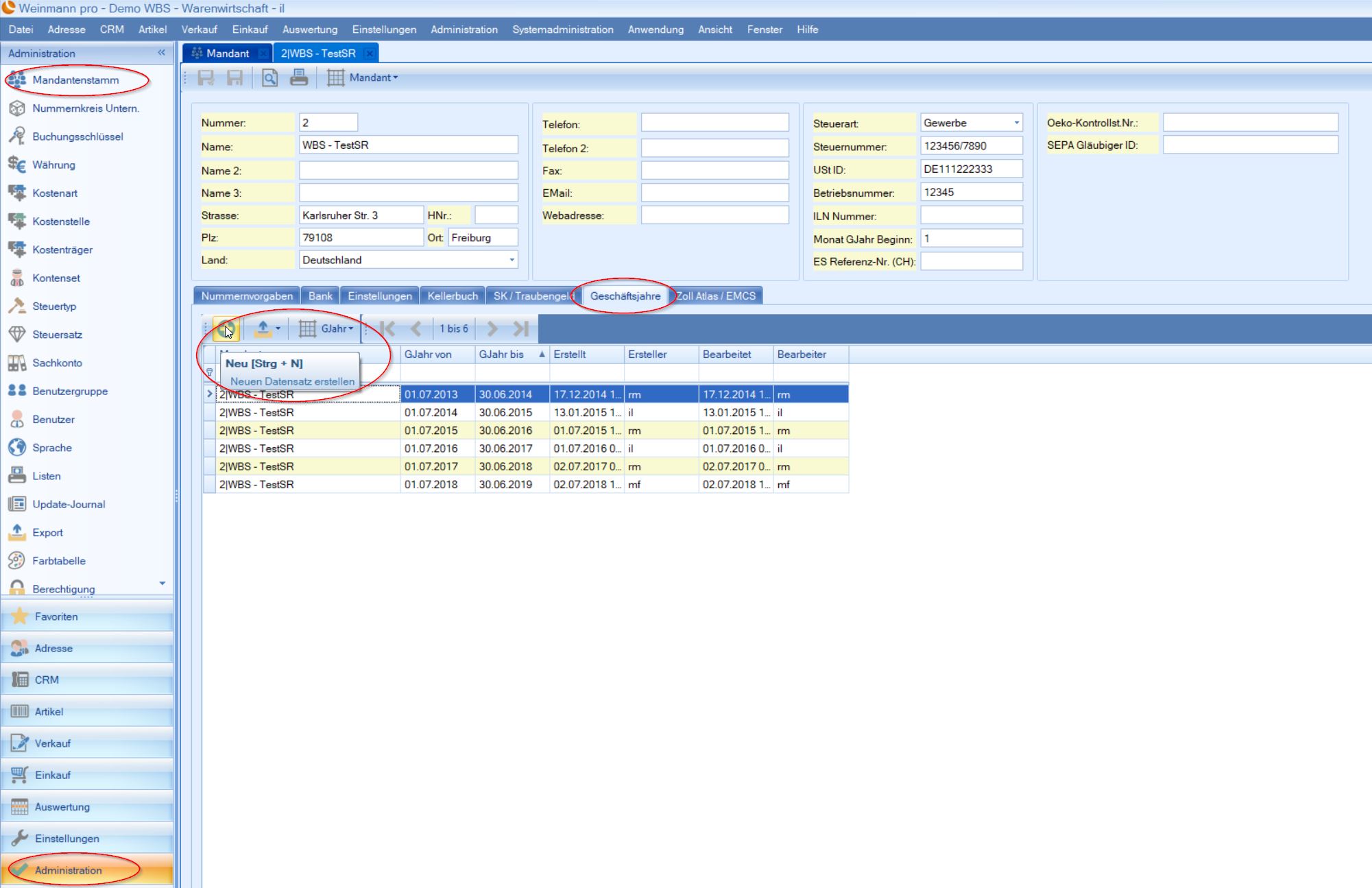This screenshot has height=888, width=1372.
Task: Open the GJahr grid layout dropdown
Action: tap(327, 329)
